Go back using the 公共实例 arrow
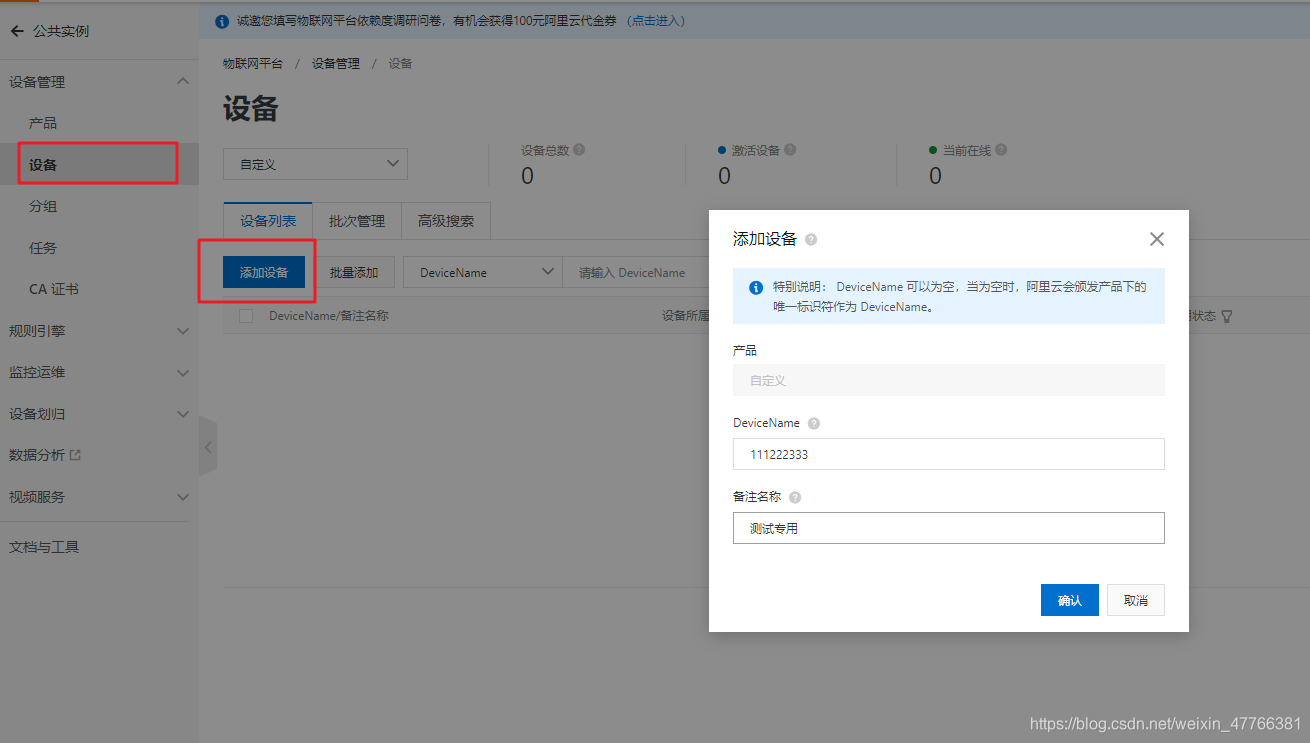The image size is (1310, 743). click(16, 31)
